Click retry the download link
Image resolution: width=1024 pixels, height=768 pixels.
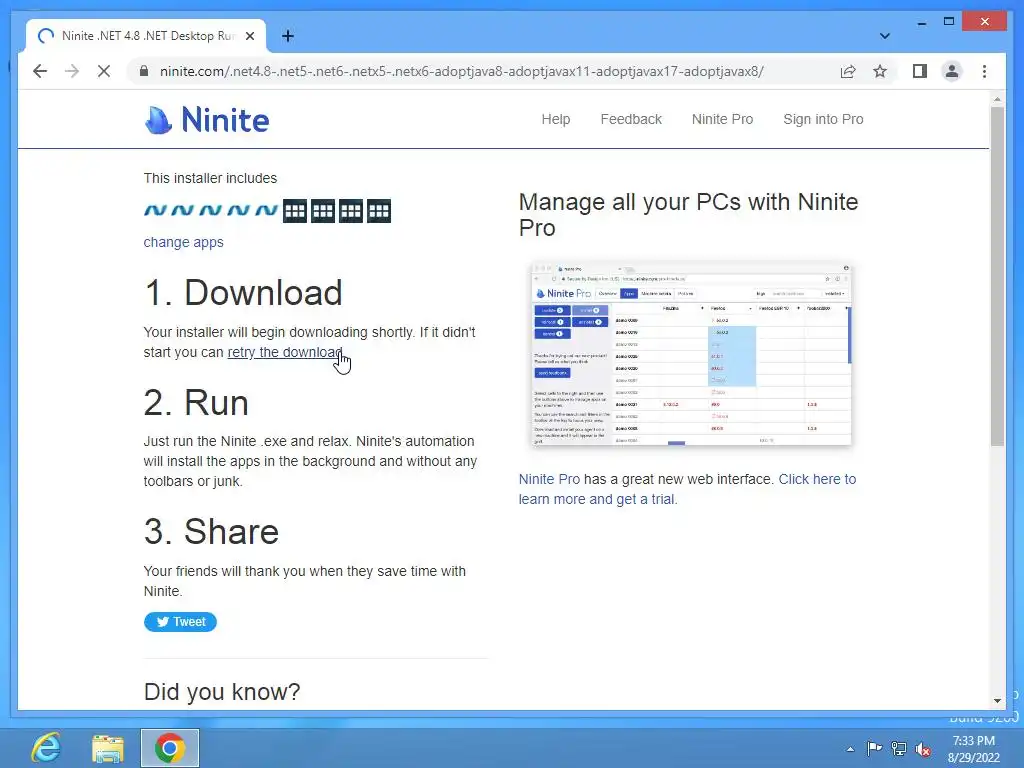[285, 352]
